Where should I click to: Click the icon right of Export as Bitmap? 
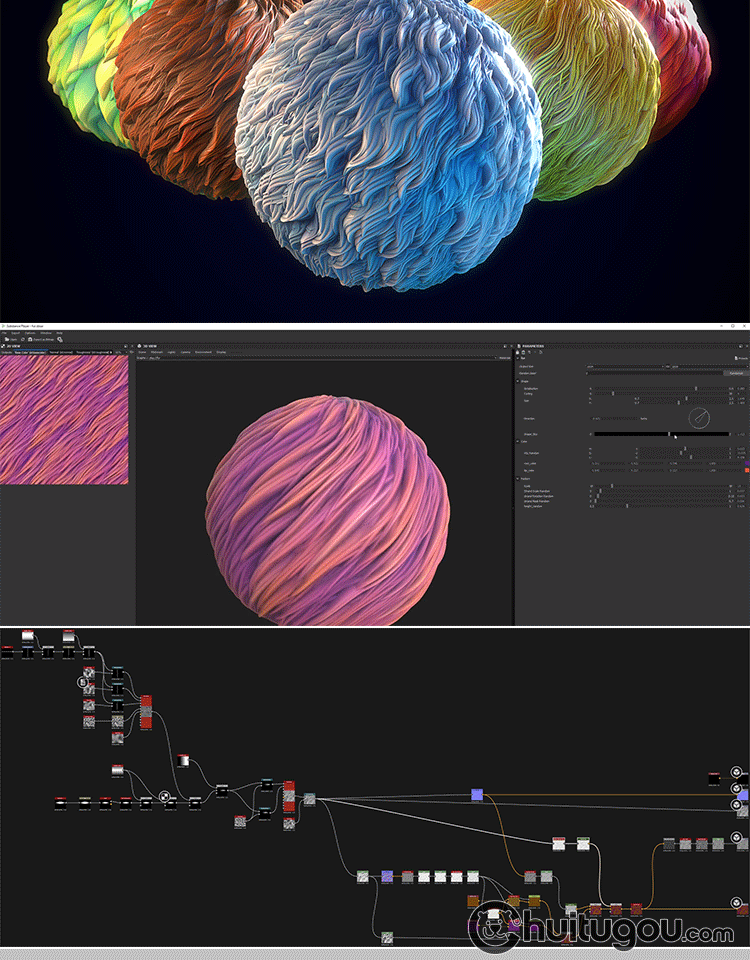tap(60, 340)
